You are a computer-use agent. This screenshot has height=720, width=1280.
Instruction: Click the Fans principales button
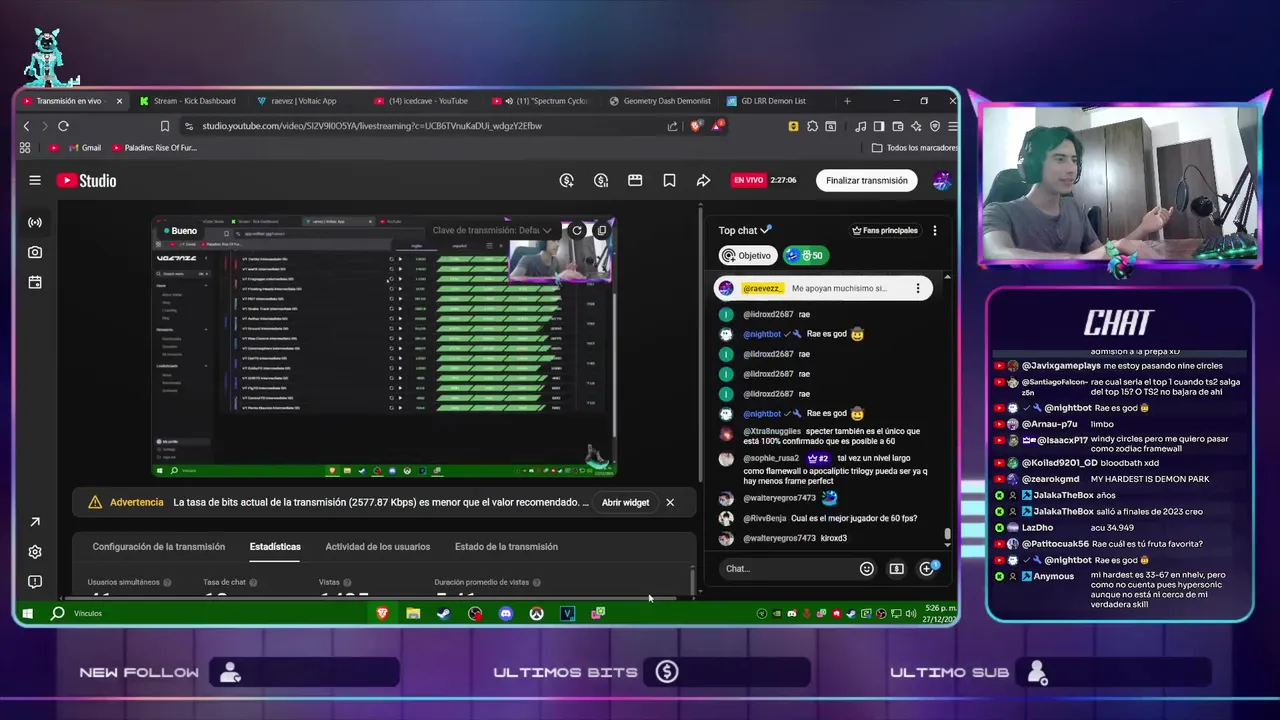pyautogui.click(x=884, y=230)
